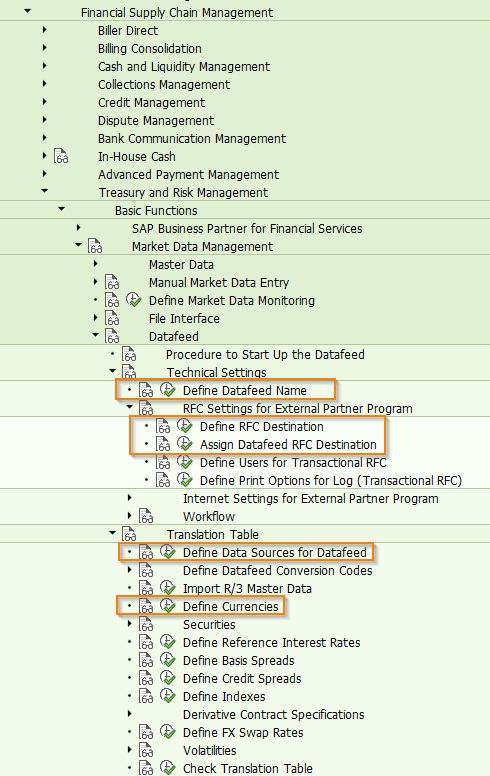Select Check Translation Table text
490x776 pixels.
247,769
